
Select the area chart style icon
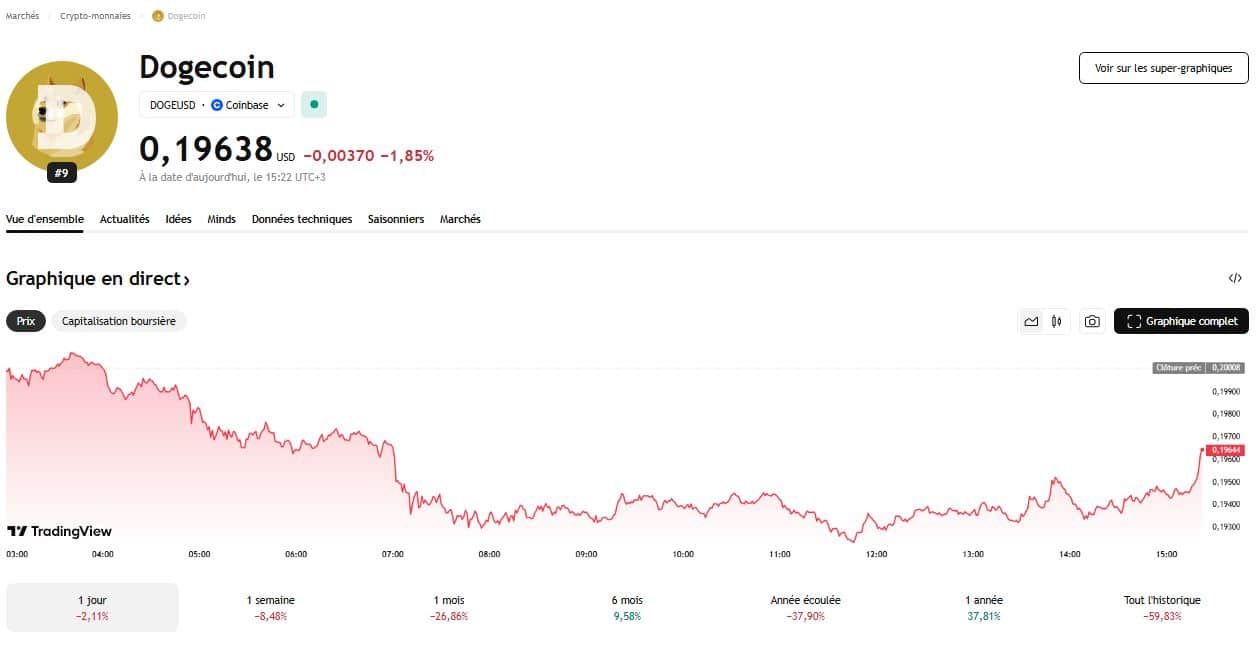click(1031, 321)
